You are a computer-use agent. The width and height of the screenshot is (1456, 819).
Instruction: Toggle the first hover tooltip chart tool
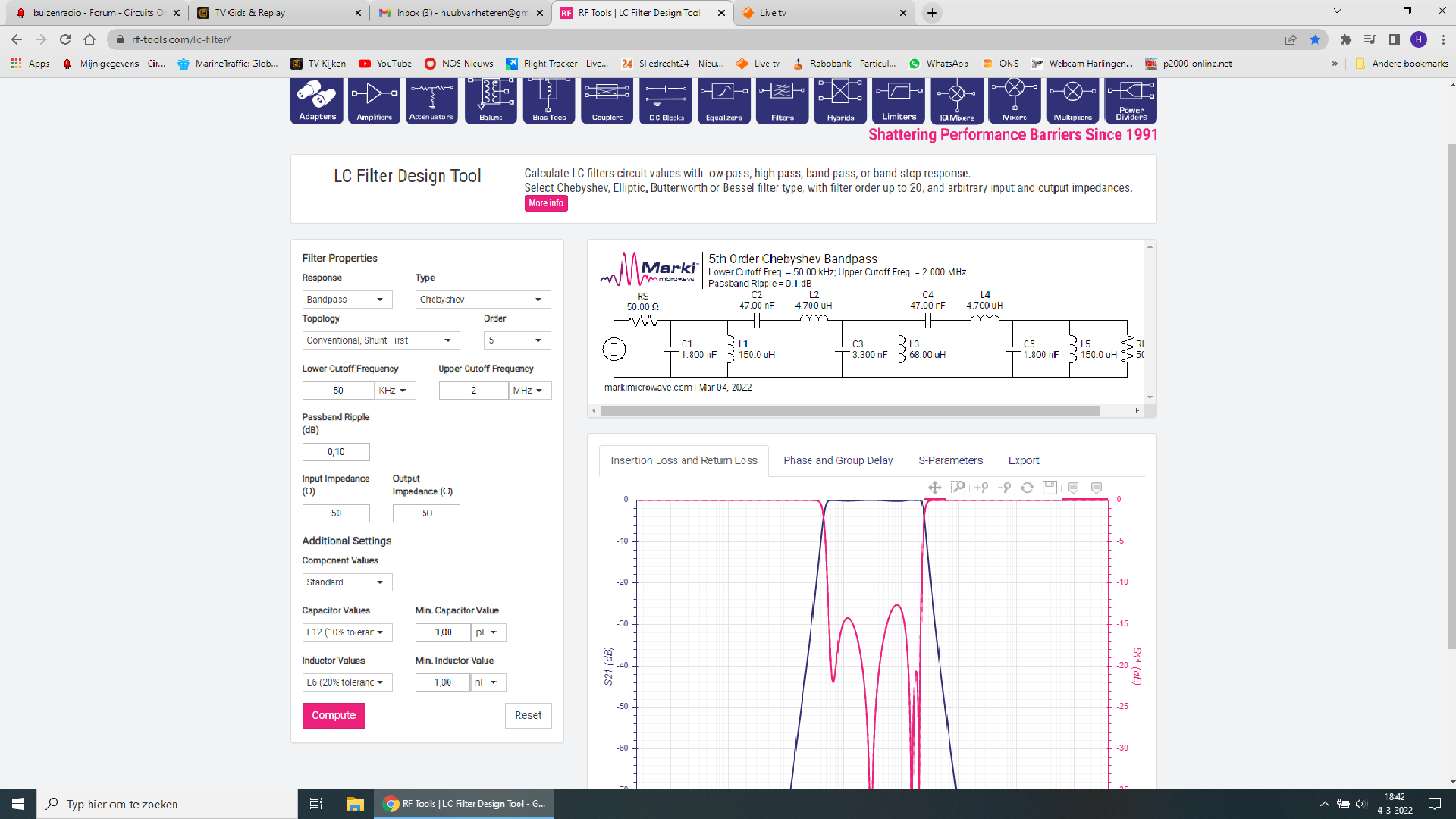tap(1074, 488)
